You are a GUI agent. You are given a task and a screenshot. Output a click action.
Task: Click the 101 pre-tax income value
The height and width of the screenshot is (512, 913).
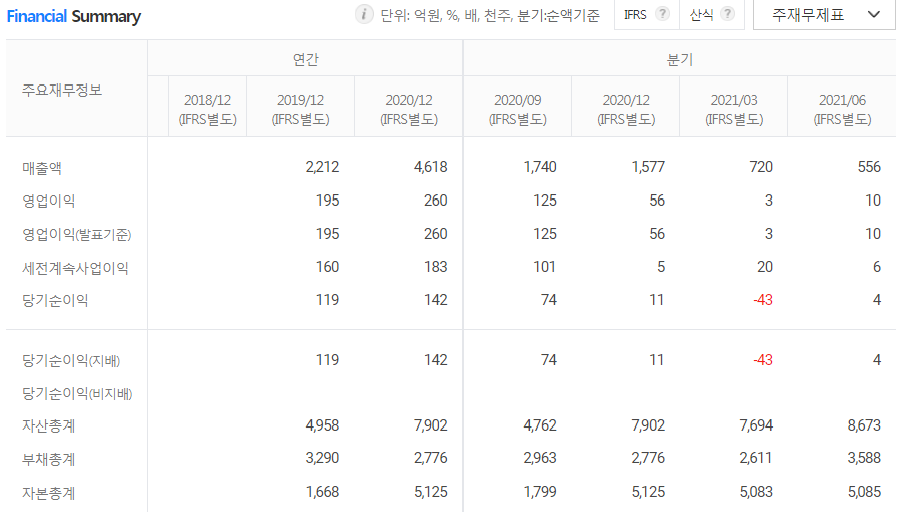544,267
